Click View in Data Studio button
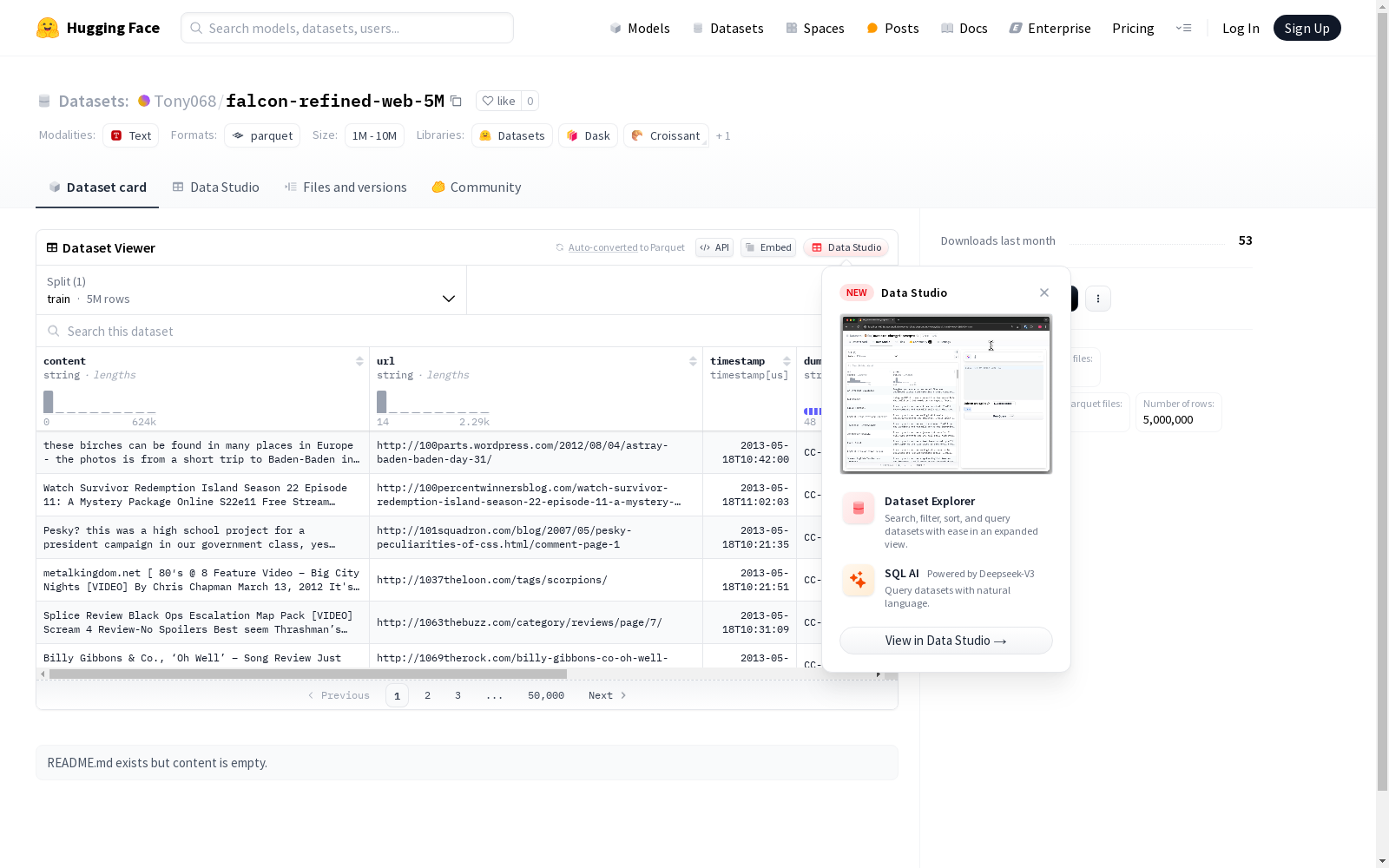This screenshot has height=868, width=1389. coord(946,641)
